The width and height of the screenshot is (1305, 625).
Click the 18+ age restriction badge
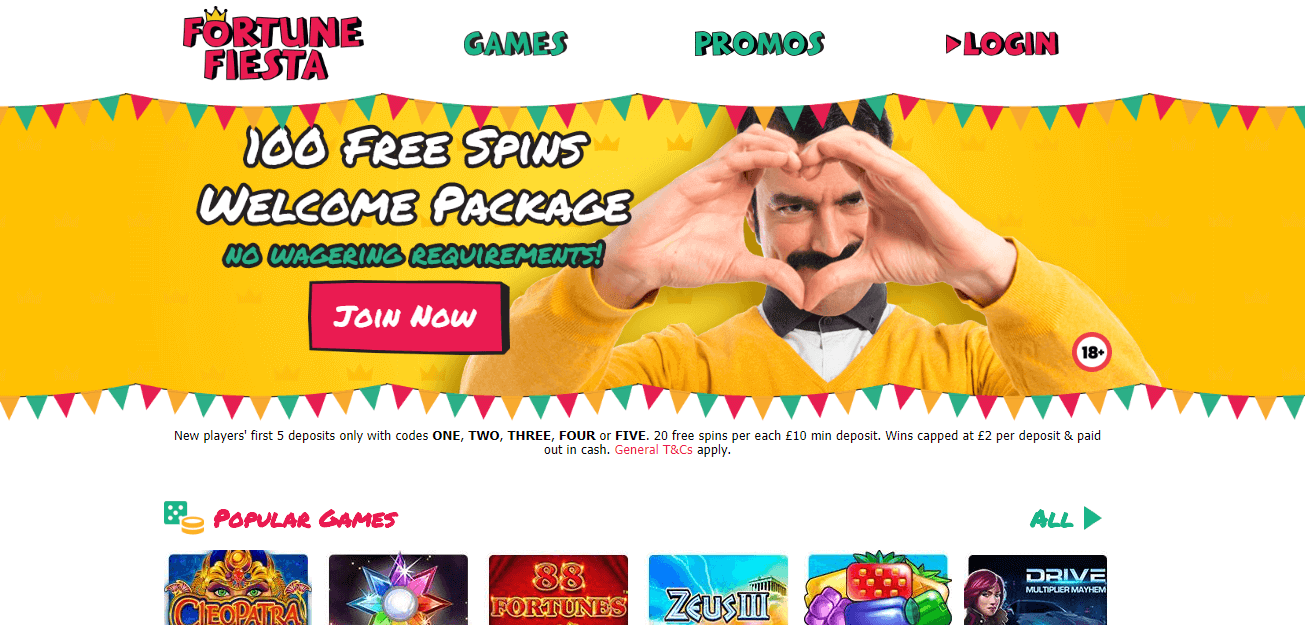1092,353
